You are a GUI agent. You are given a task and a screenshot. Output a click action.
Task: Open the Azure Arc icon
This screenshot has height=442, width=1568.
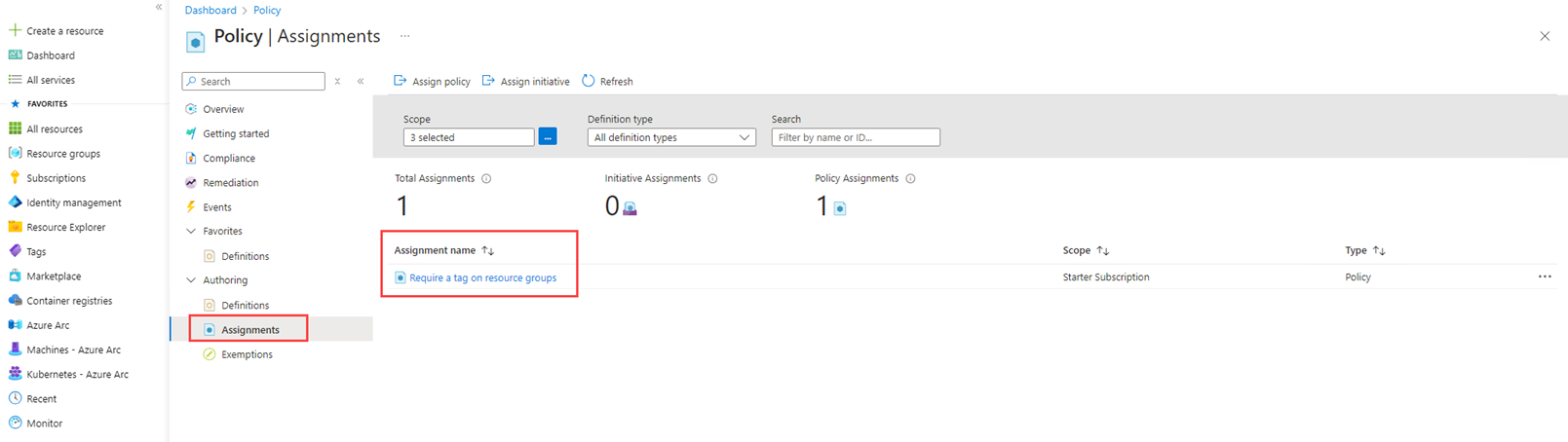tap(15, 325)
